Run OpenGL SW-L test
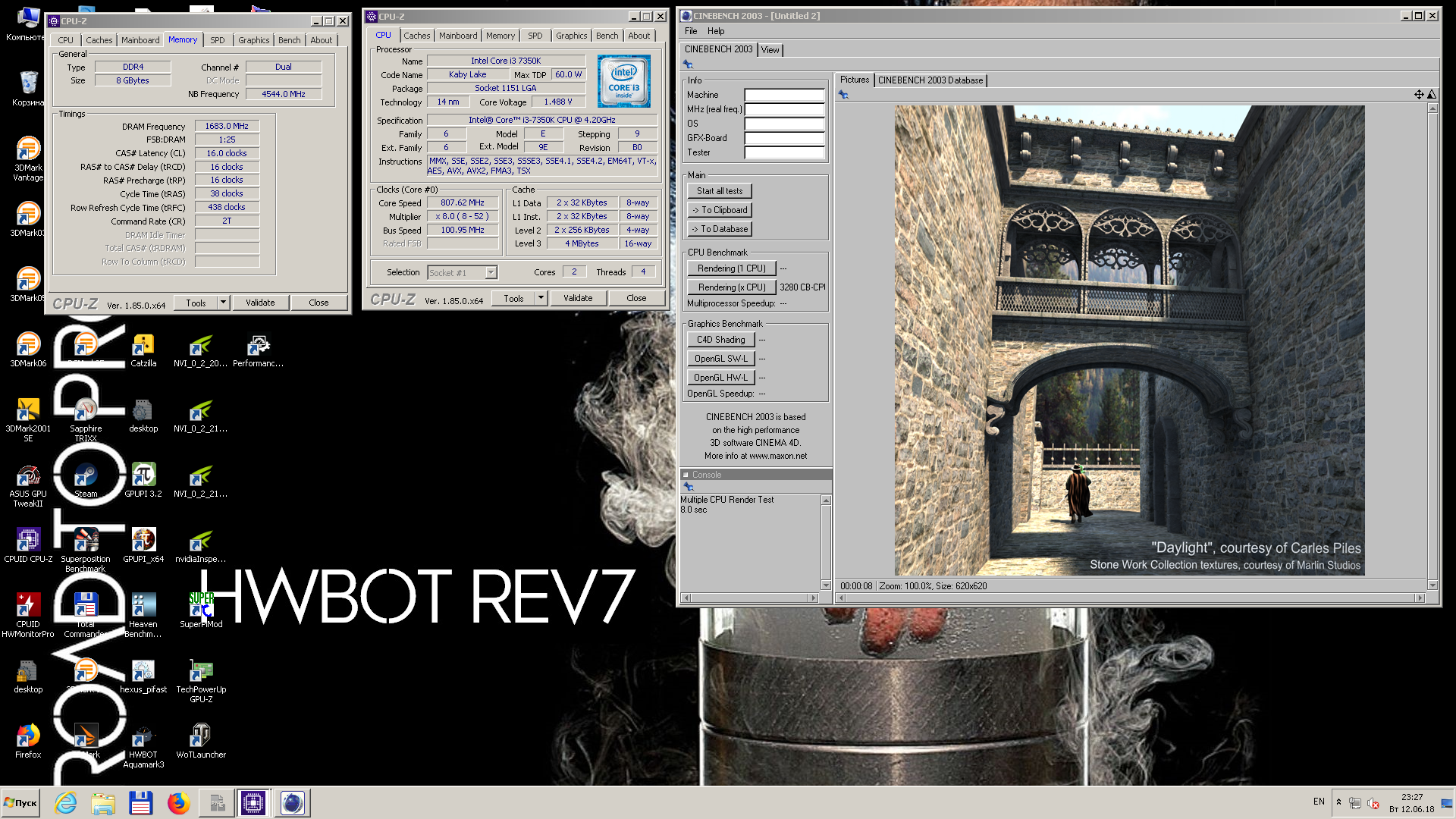 720,359
